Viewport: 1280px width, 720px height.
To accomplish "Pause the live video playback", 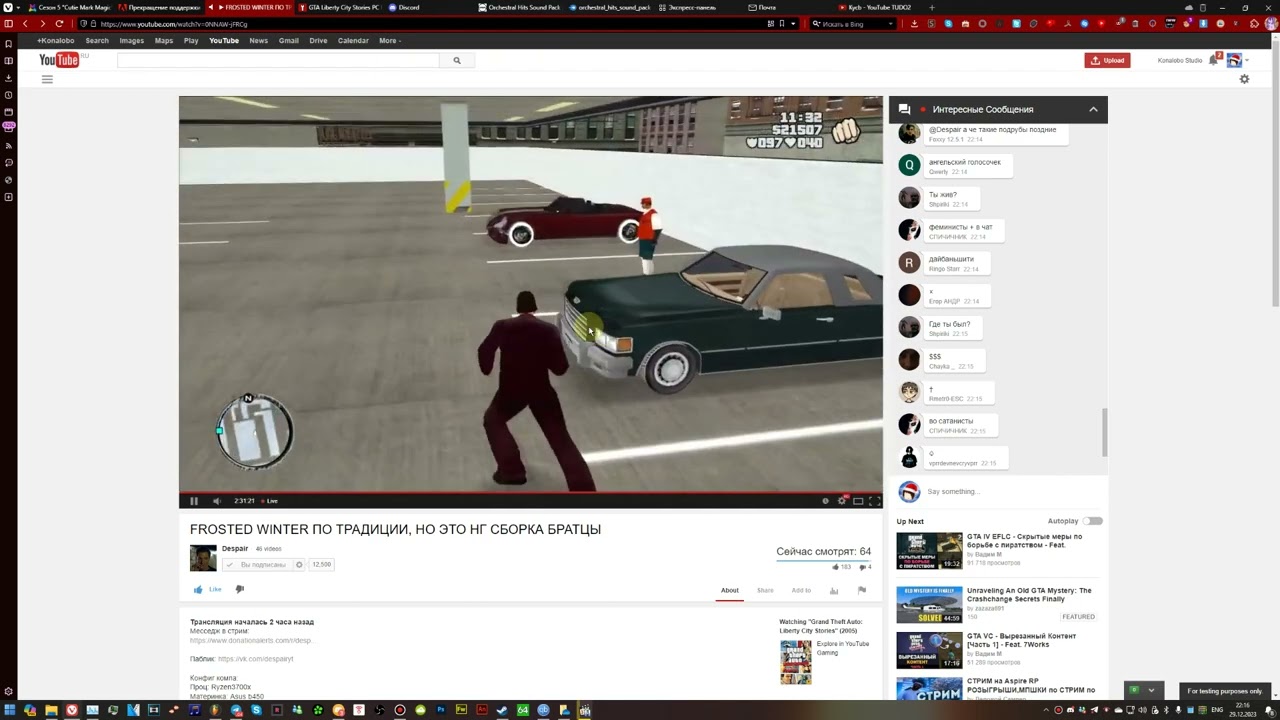I will click(x=194, y=501).
